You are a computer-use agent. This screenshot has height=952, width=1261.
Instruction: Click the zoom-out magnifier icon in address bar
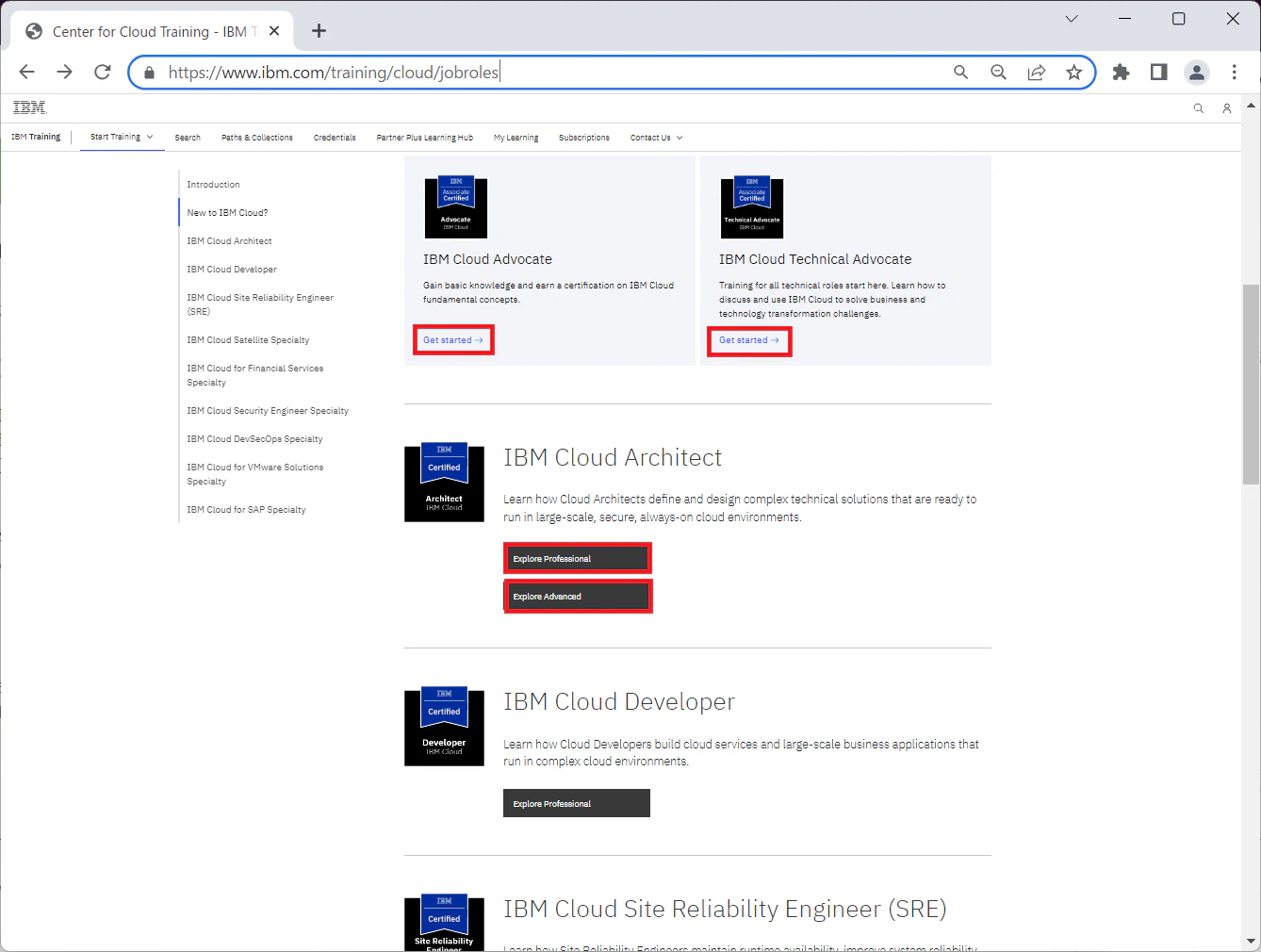point(998,73)
